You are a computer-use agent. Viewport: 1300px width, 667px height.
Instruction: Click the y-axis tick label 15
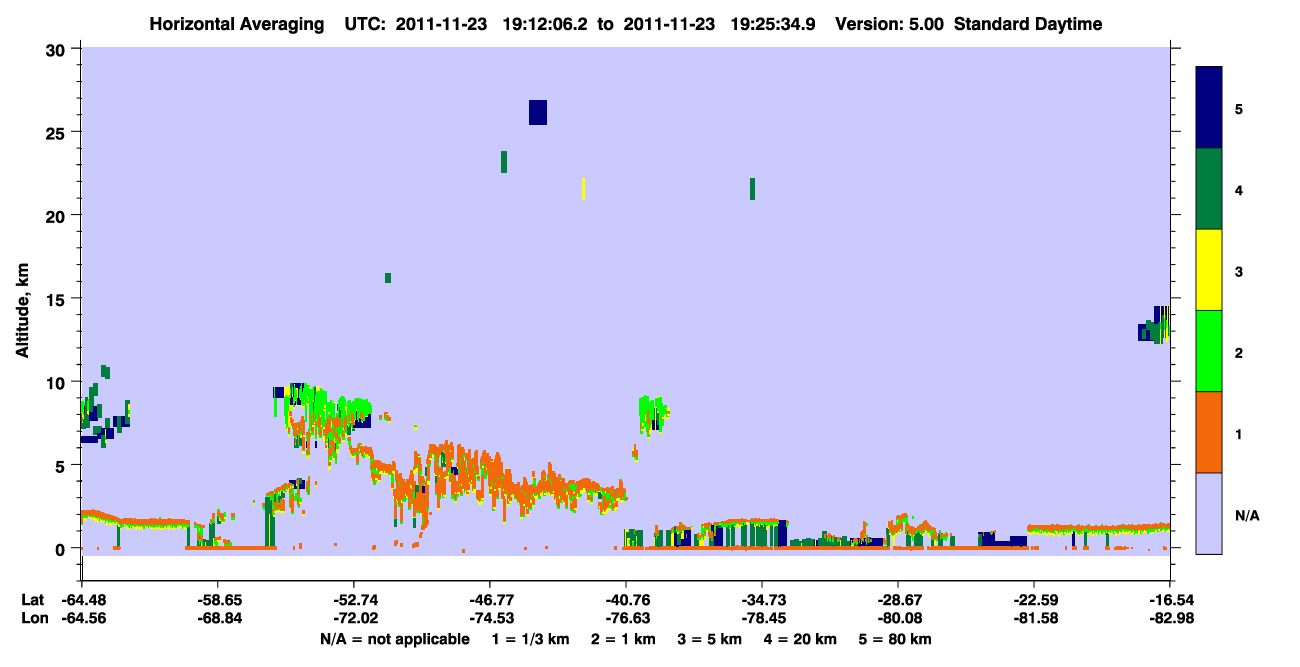pyautogui.click(x=58, y=298)
